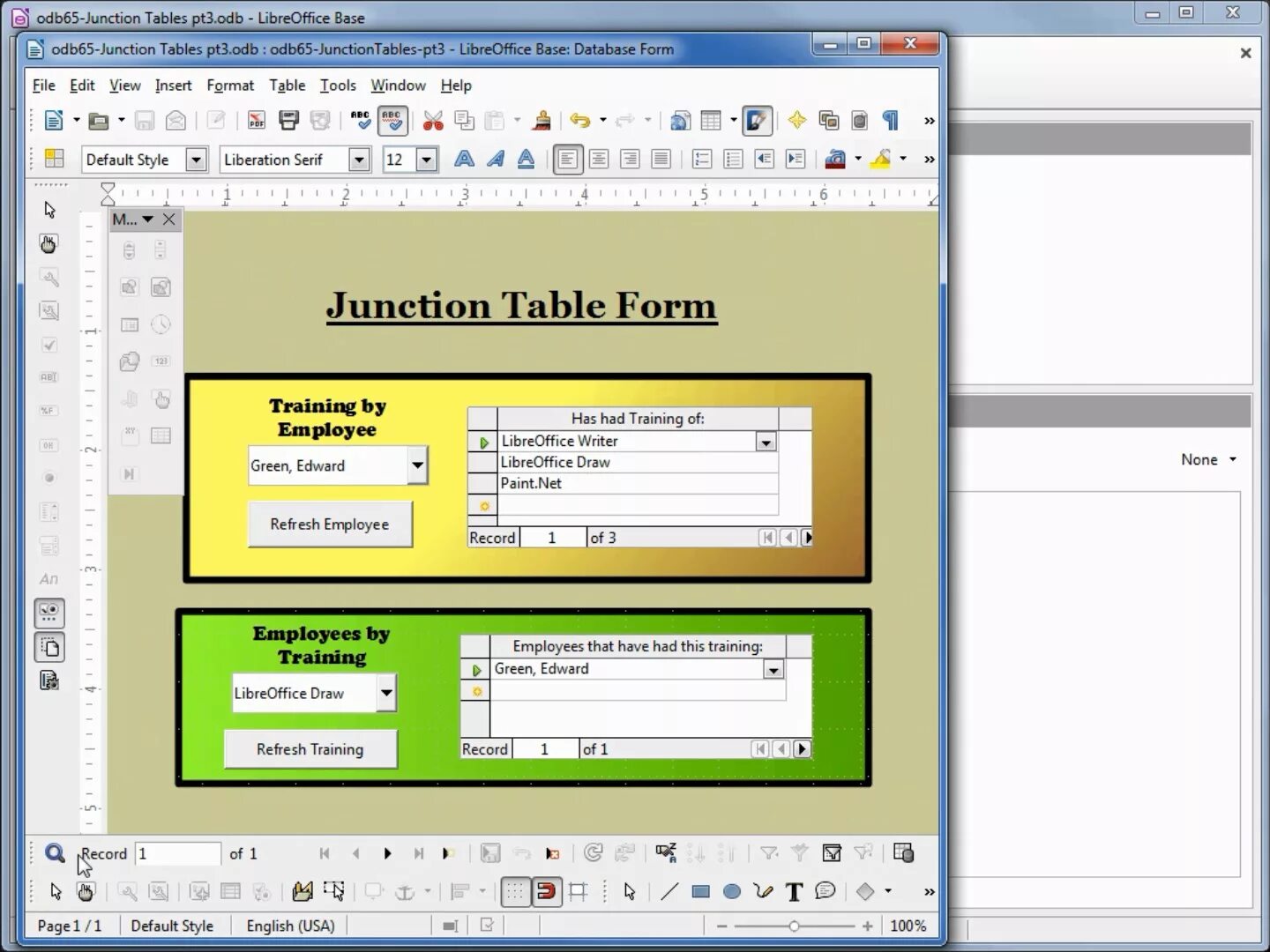
Task: Click the Clone Formatting paintbrush icon
Action: pyautogui.click(x=542, y=121)
